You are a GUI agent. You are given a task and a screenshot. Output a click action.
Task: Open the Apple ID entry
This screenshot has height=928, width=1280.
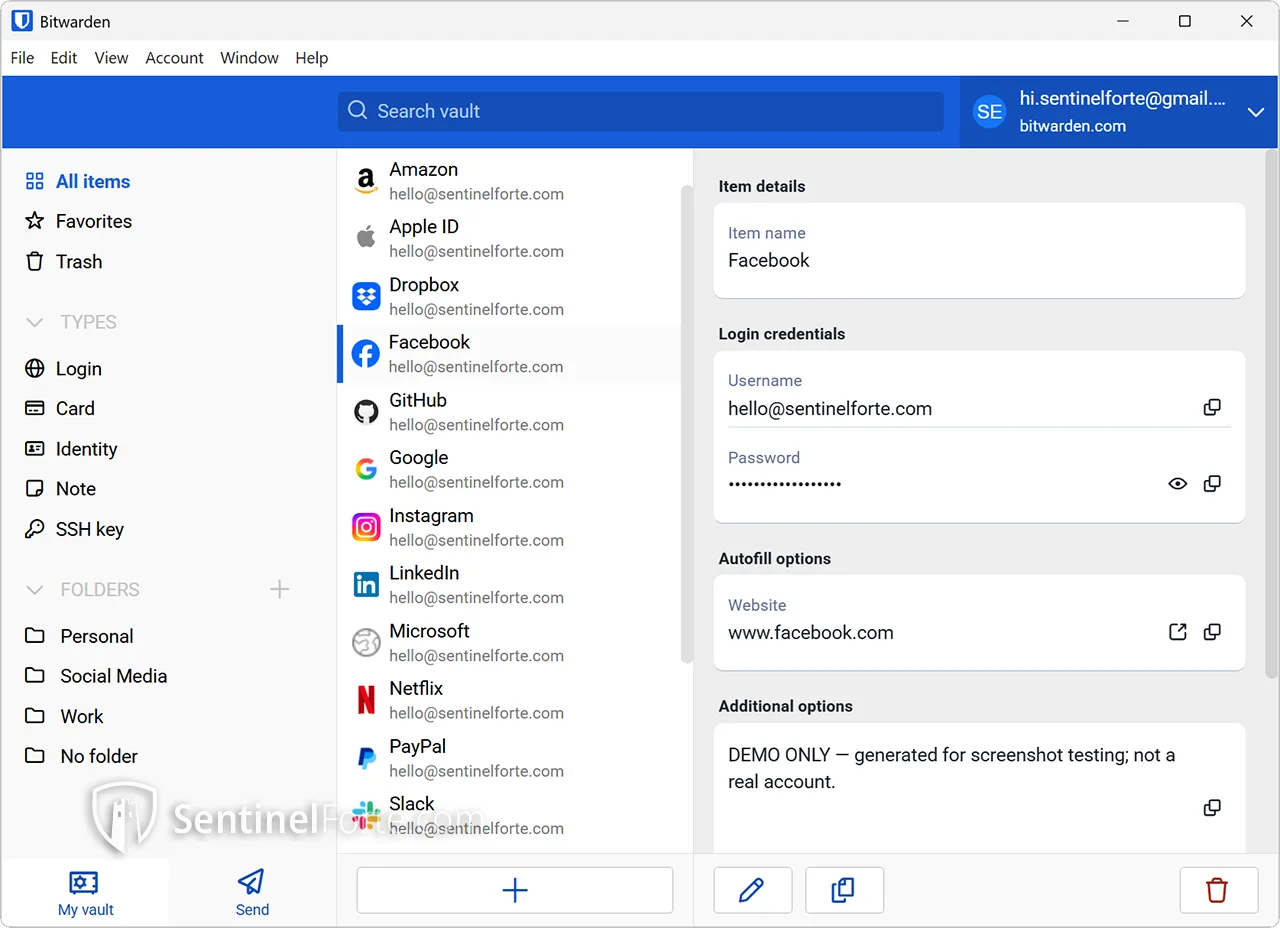(x=510, y=238)
